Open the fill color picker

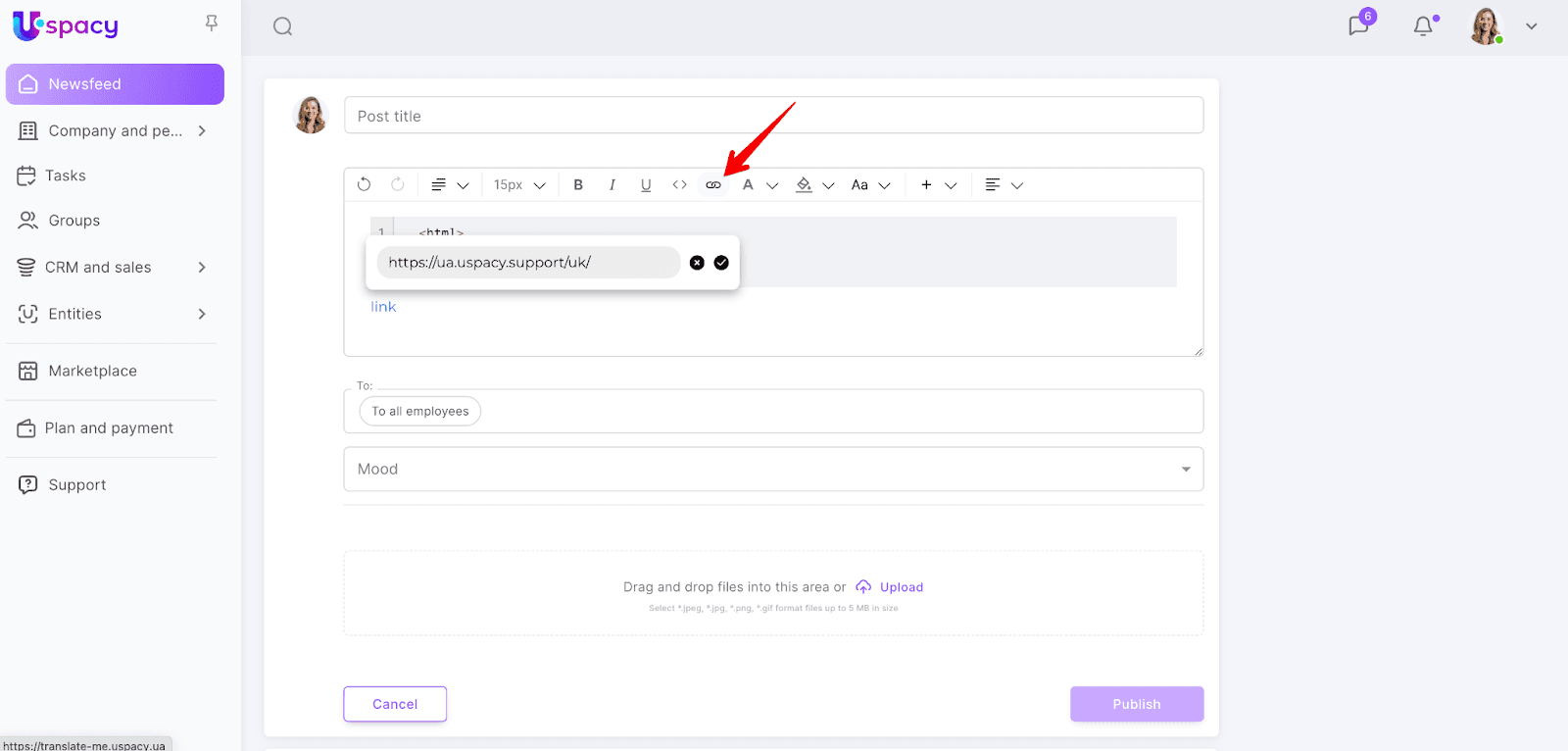tap(805, 185)
